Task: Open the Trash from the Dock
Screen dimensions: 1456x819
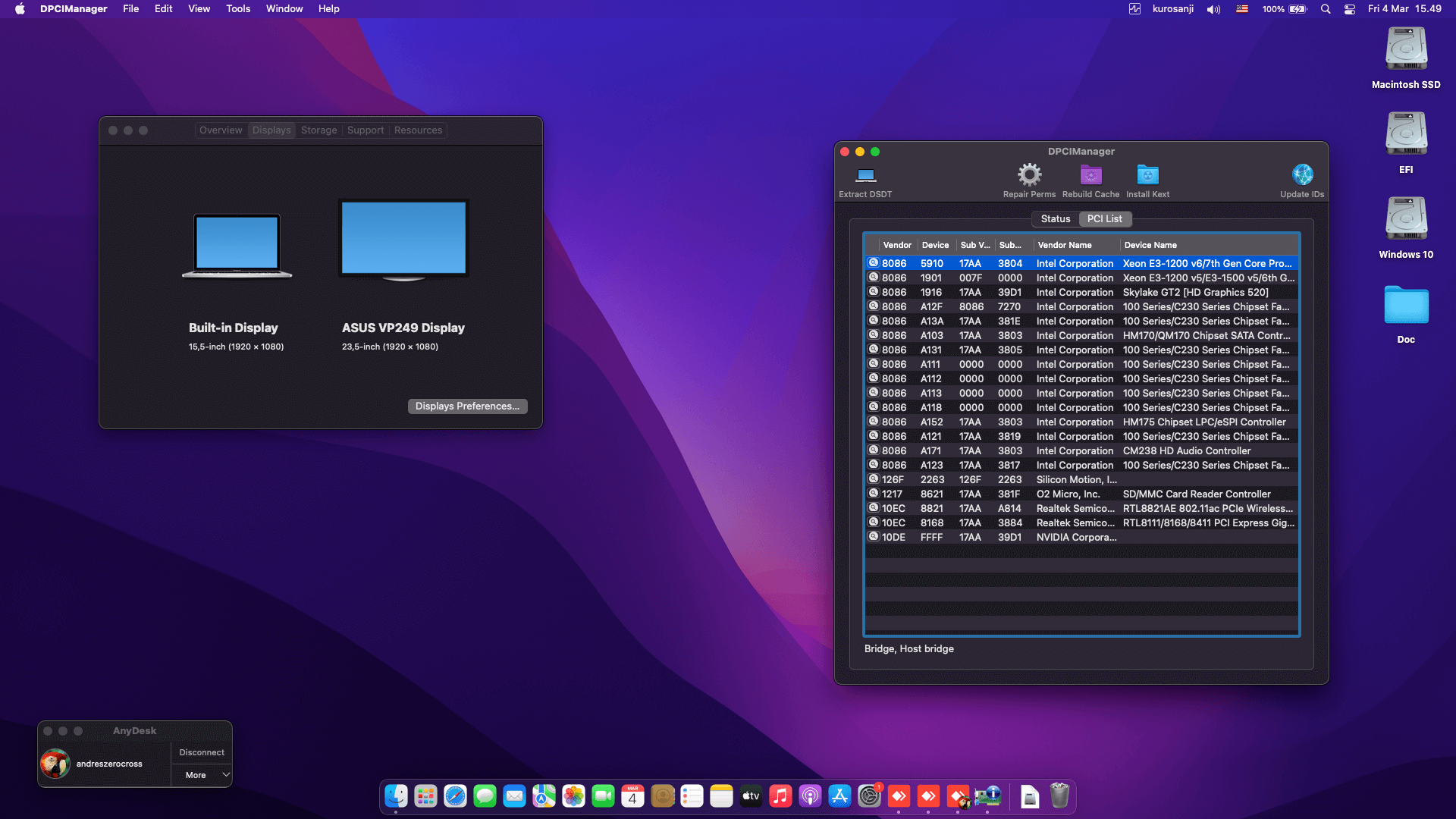Action: 1059,796
